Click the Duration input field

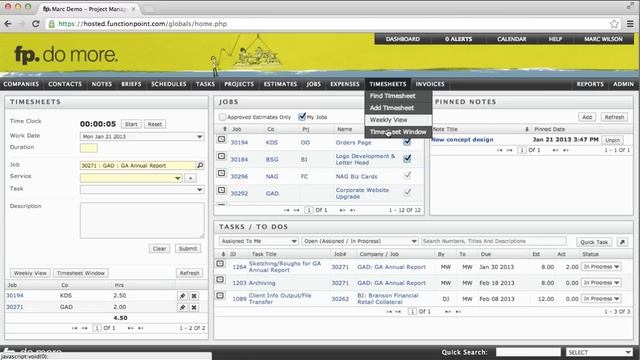click(89, 148)
